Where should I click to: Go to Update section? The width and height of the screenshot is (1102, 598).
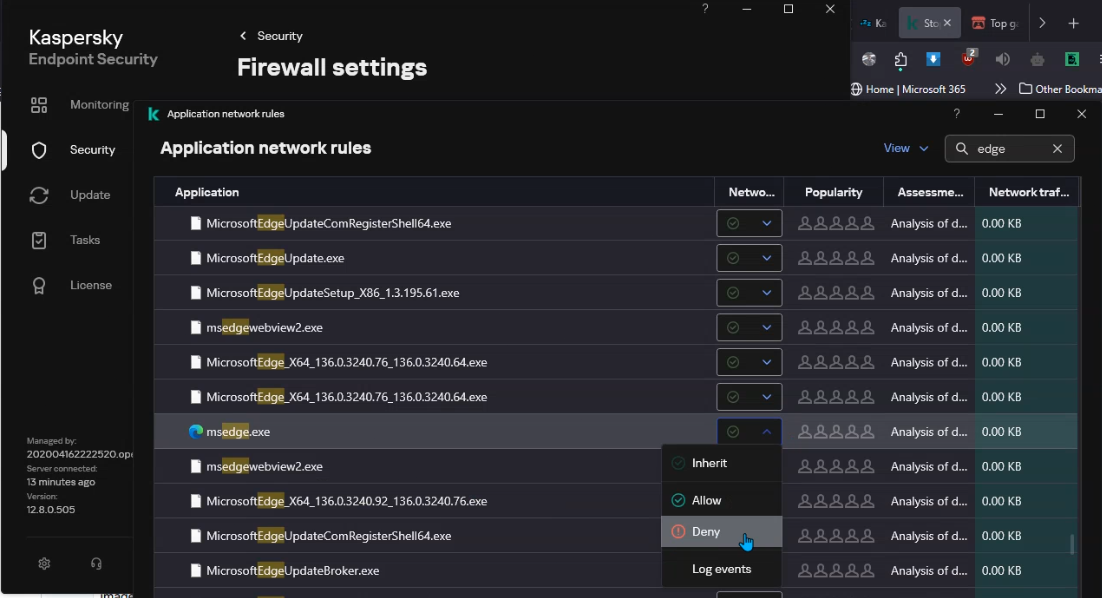[x=90, y=195]
